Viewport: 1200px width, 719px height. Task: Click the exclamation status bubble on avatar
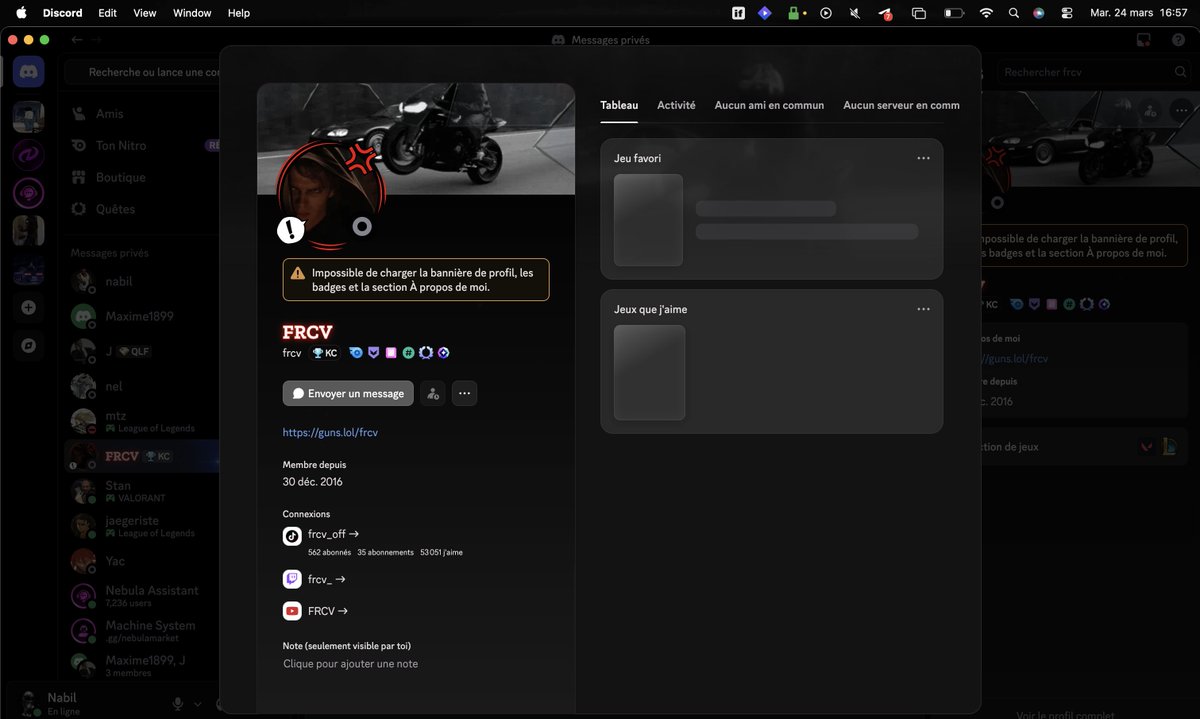[291, 230]
